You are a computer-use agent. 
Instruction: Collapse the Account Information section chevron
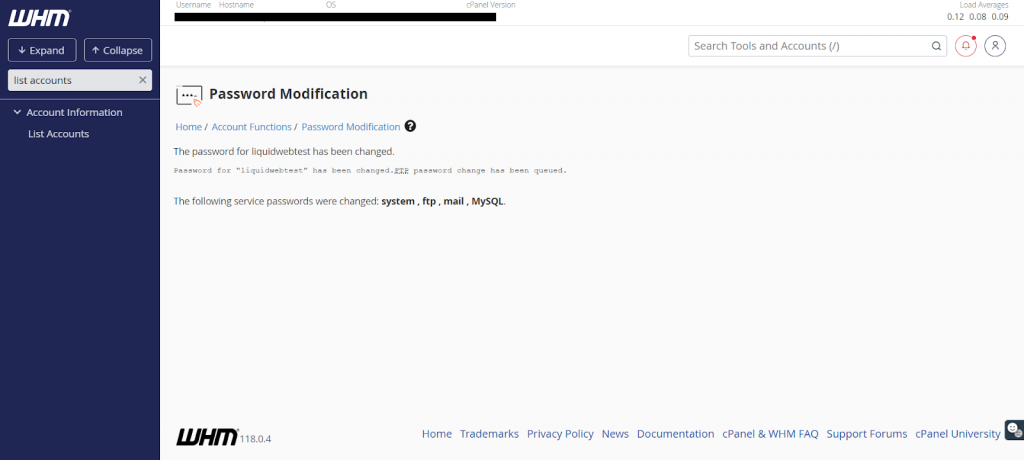[x=17, y=112]
